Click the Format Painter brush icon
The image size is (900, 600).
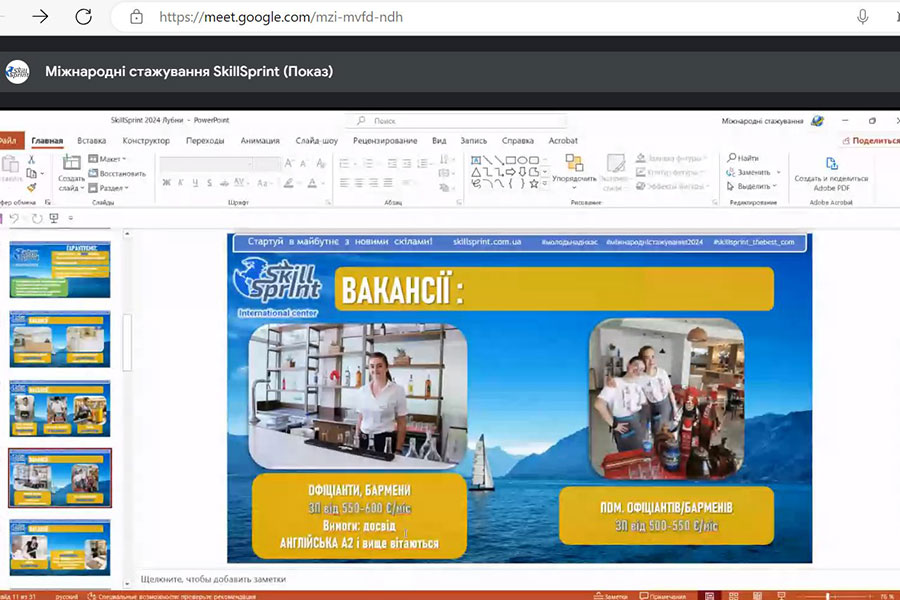[32, 187]
